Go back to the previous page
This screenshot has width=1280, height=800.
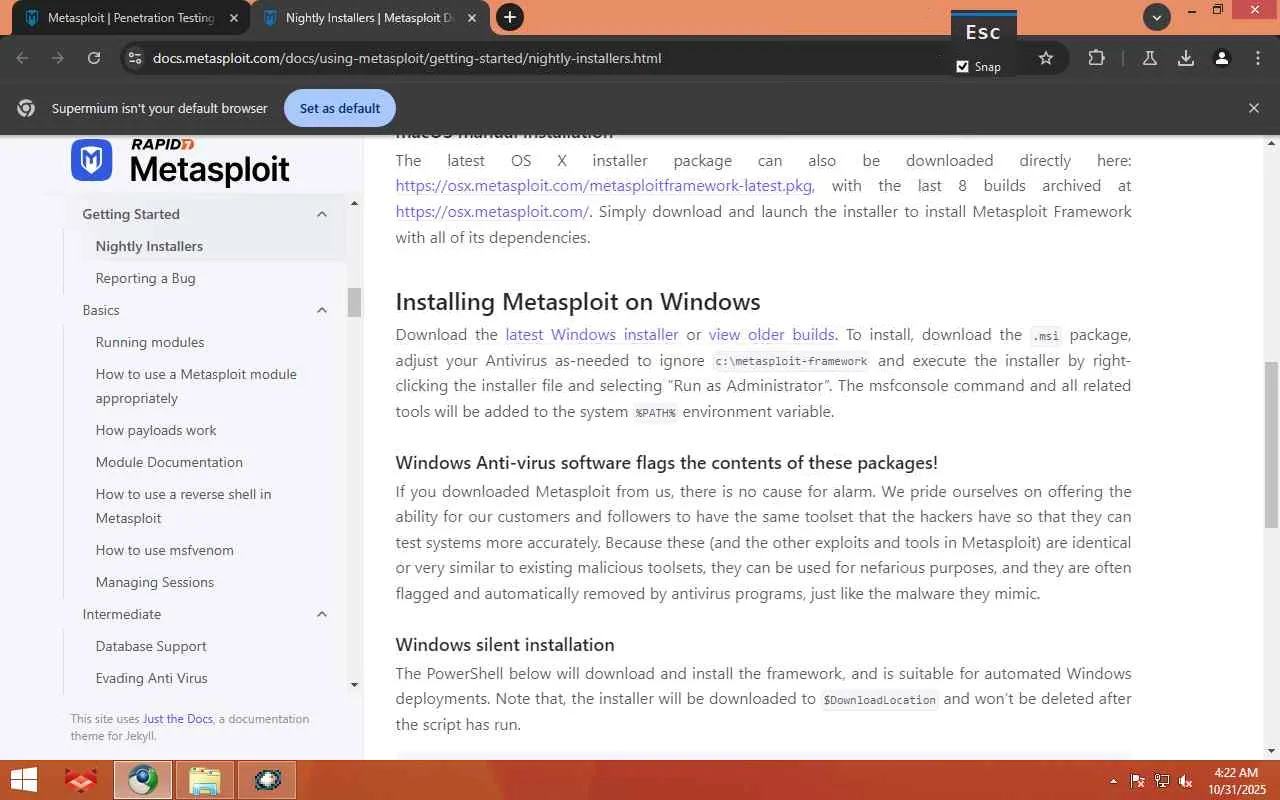coord(23,58)
